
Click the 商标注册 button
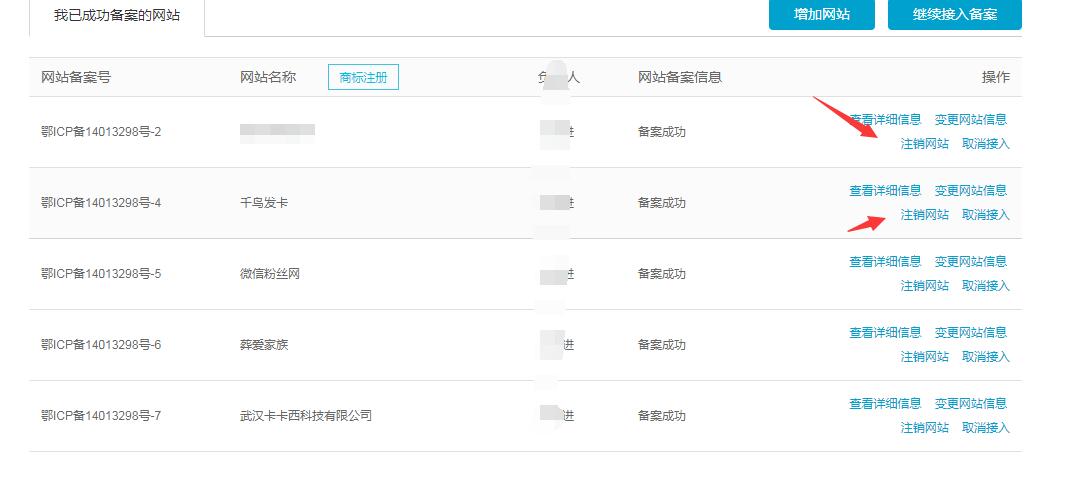click(363, 77)
